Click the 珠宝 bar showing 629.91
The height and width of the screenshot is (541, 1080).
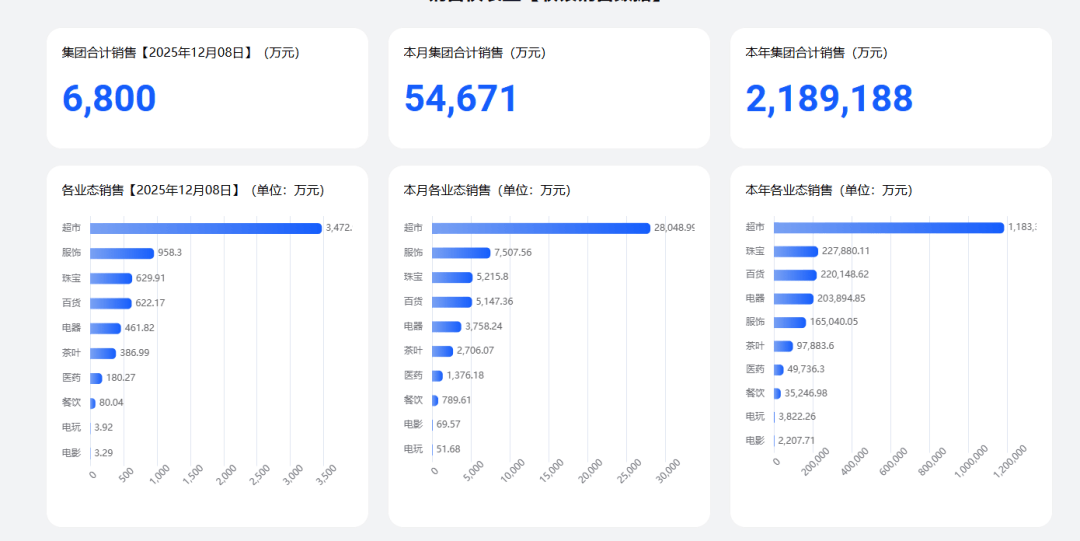click(x=111, y=278)
